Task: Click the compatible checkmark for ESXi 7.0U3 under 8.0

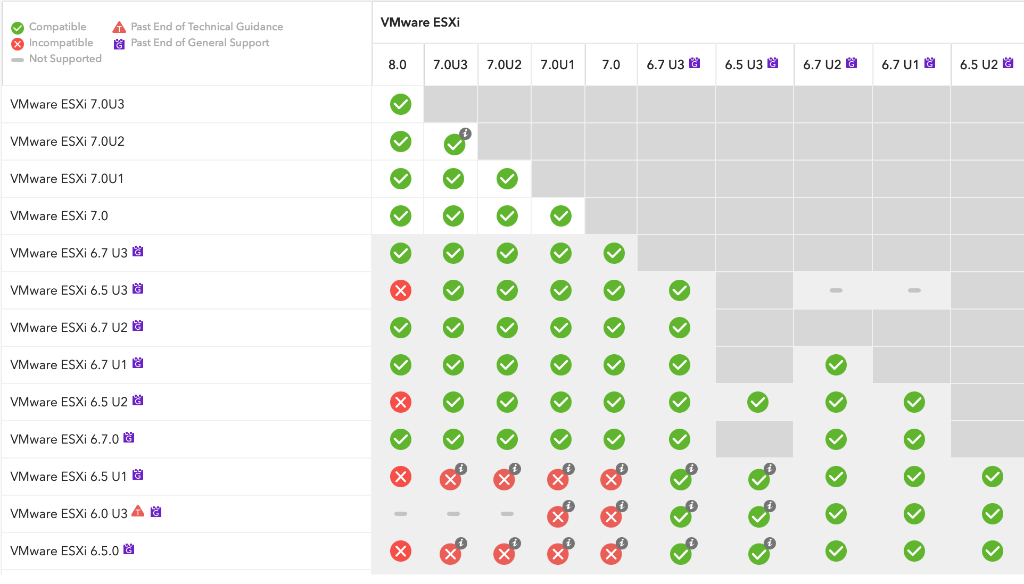Action: 400,104
